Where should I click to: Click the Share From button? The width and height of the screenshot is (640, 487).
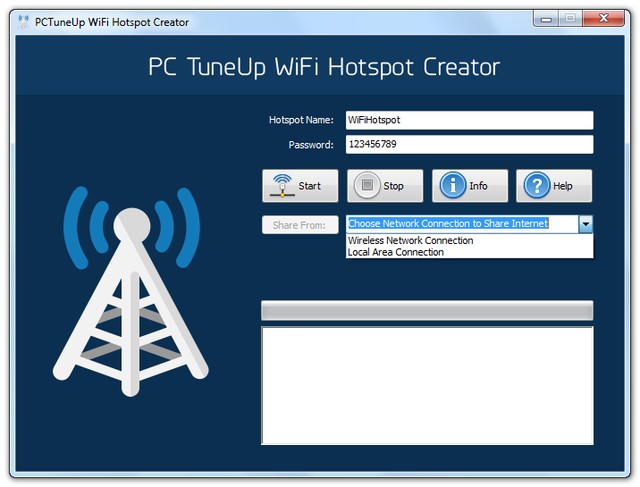coord(300,225)
